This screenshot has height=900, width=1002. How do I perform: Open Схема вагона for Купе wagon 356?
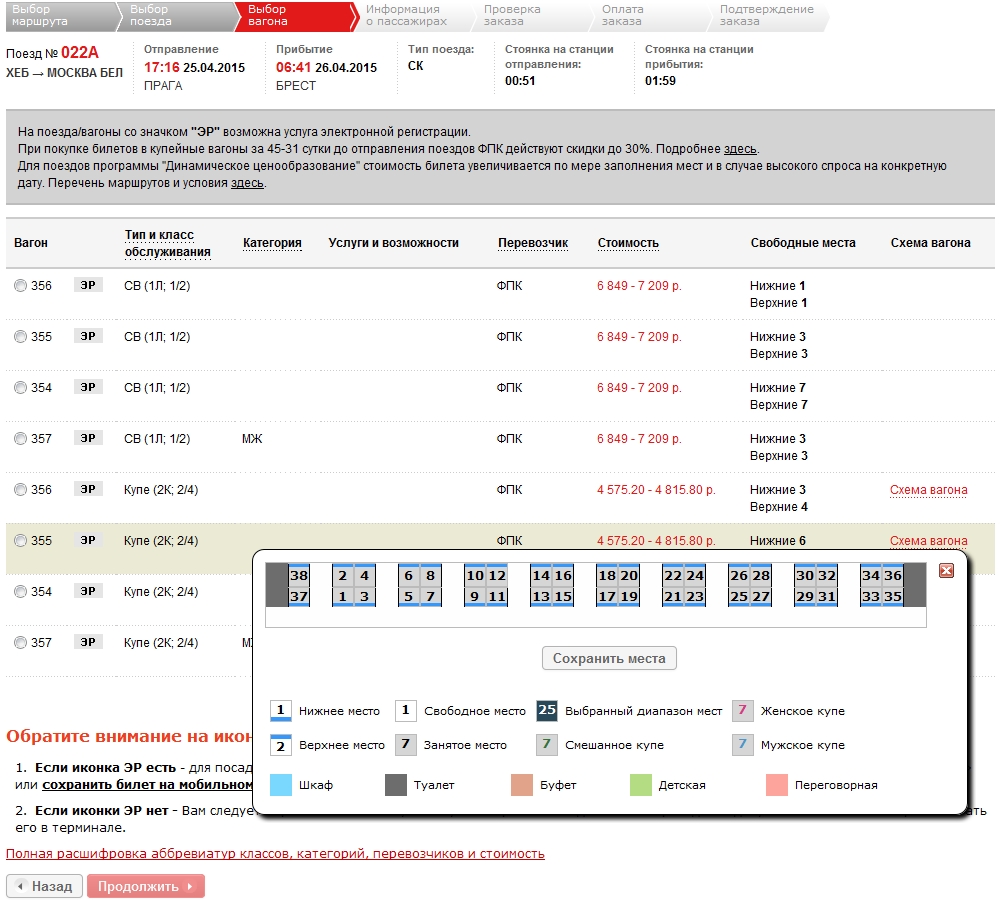tap(928, 490)
